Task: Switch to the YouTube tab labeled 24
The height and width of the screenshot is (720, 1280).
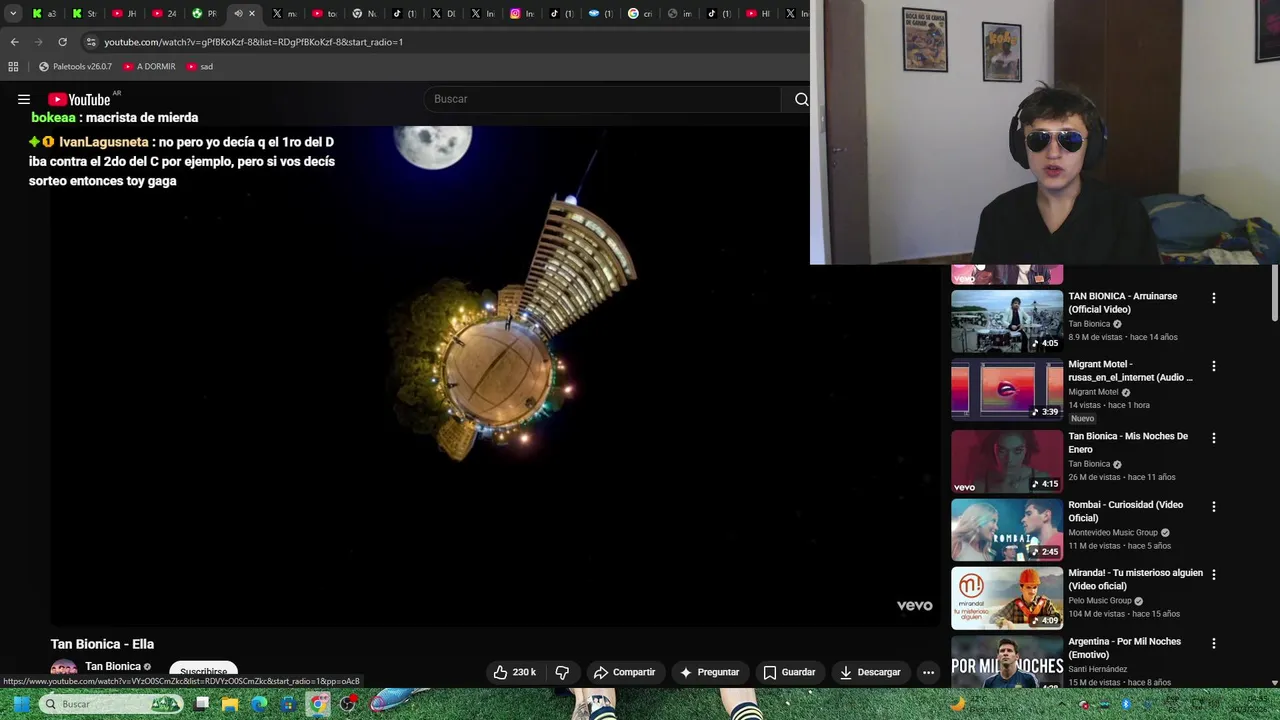Action: tap(164, 13)
